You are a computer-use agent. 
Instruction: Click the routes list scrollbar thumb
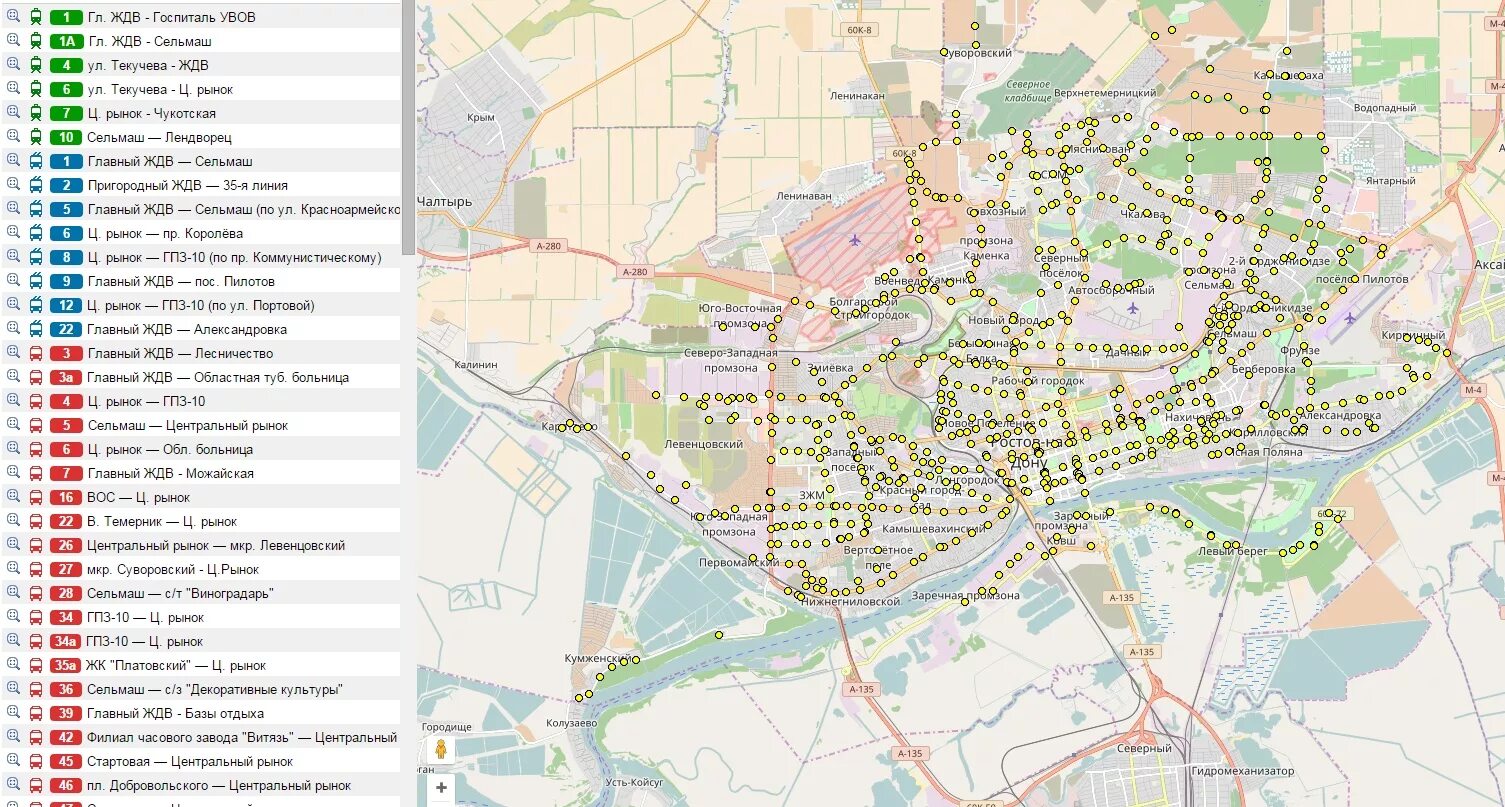click(x=408, y=125)
